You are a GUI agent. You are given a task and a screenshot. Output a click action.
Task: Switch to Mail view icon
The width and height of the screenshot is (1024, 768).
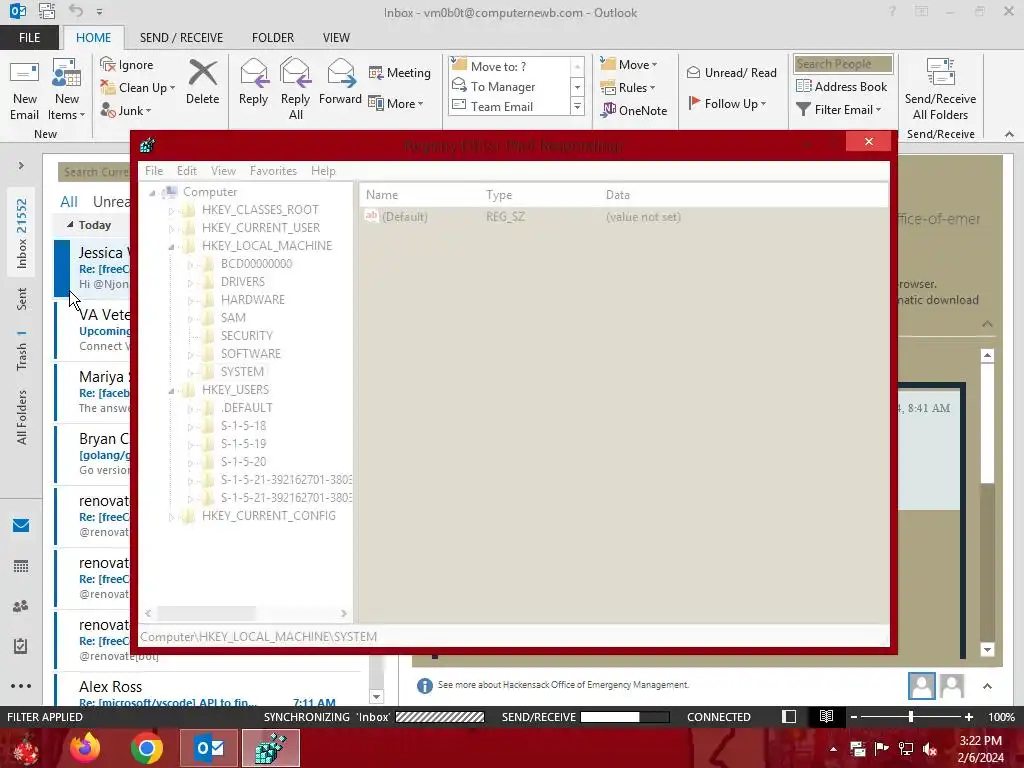[x=21, y=525]
